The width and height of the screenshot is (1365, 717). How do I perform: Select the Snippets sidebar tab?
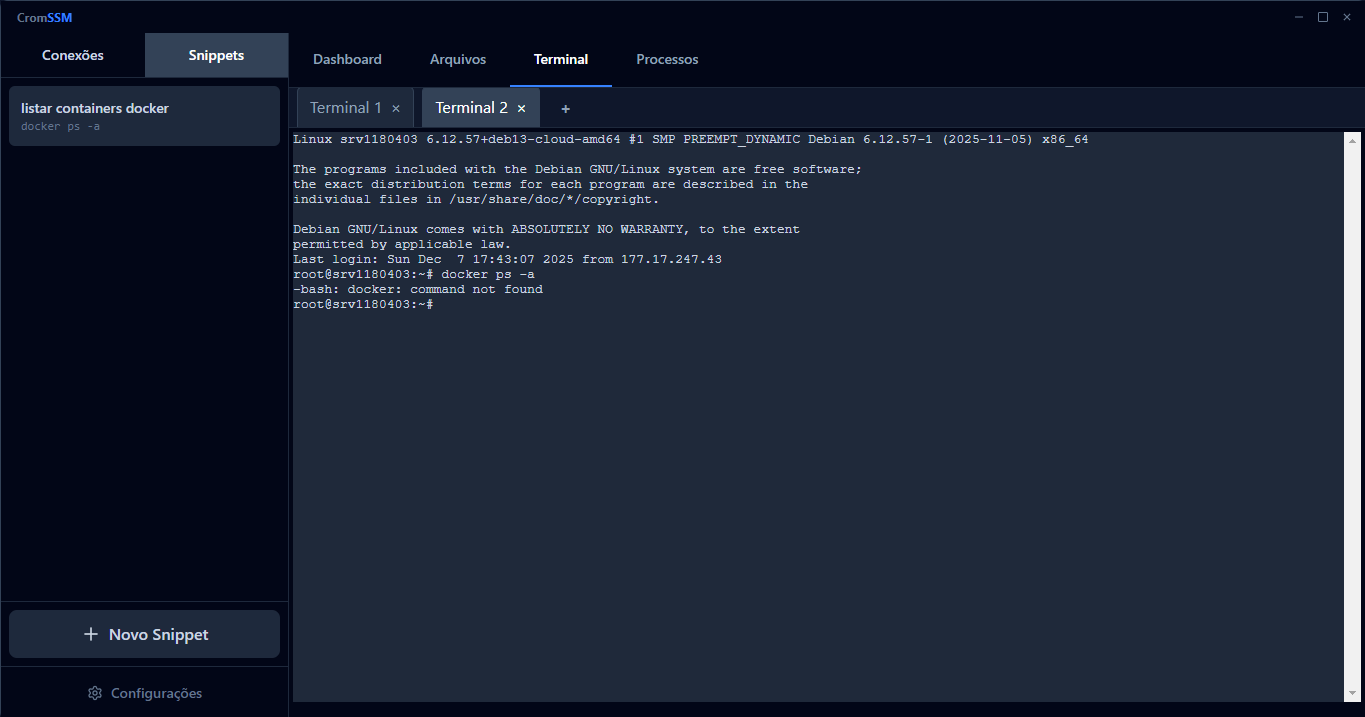[x=216, y=55]
